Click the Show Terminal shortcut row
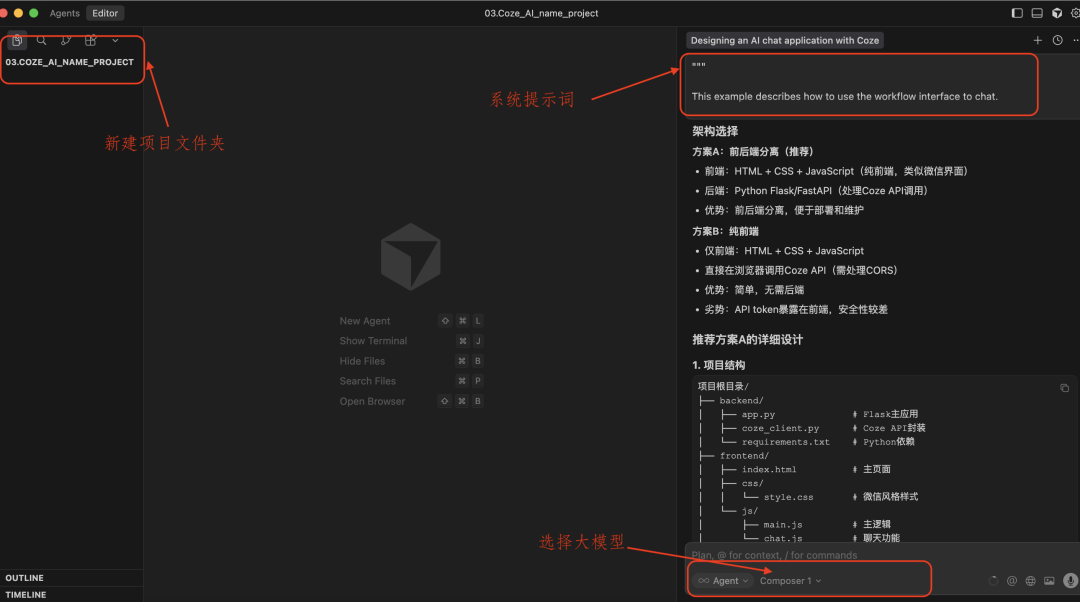This screenshot has width=1080, height=602. [411, 341]
